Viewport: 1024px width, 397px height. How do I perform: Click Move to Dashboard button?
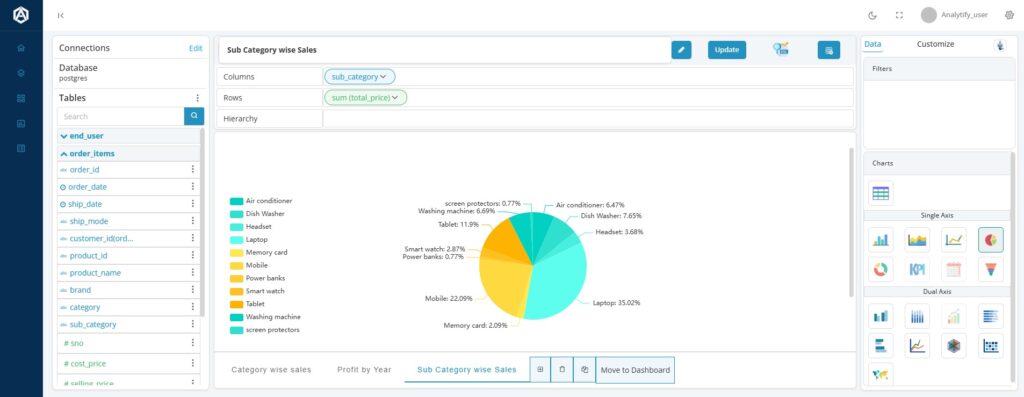[635, 370]
